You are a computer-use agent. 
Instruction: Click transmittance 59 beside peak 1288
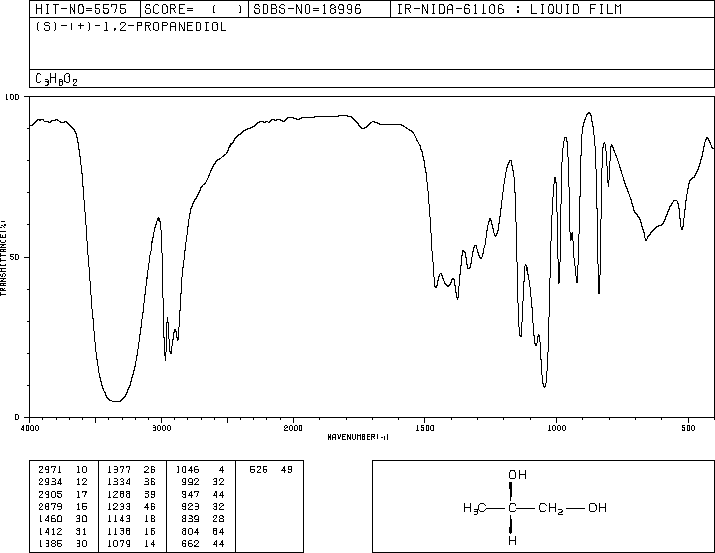150,494
